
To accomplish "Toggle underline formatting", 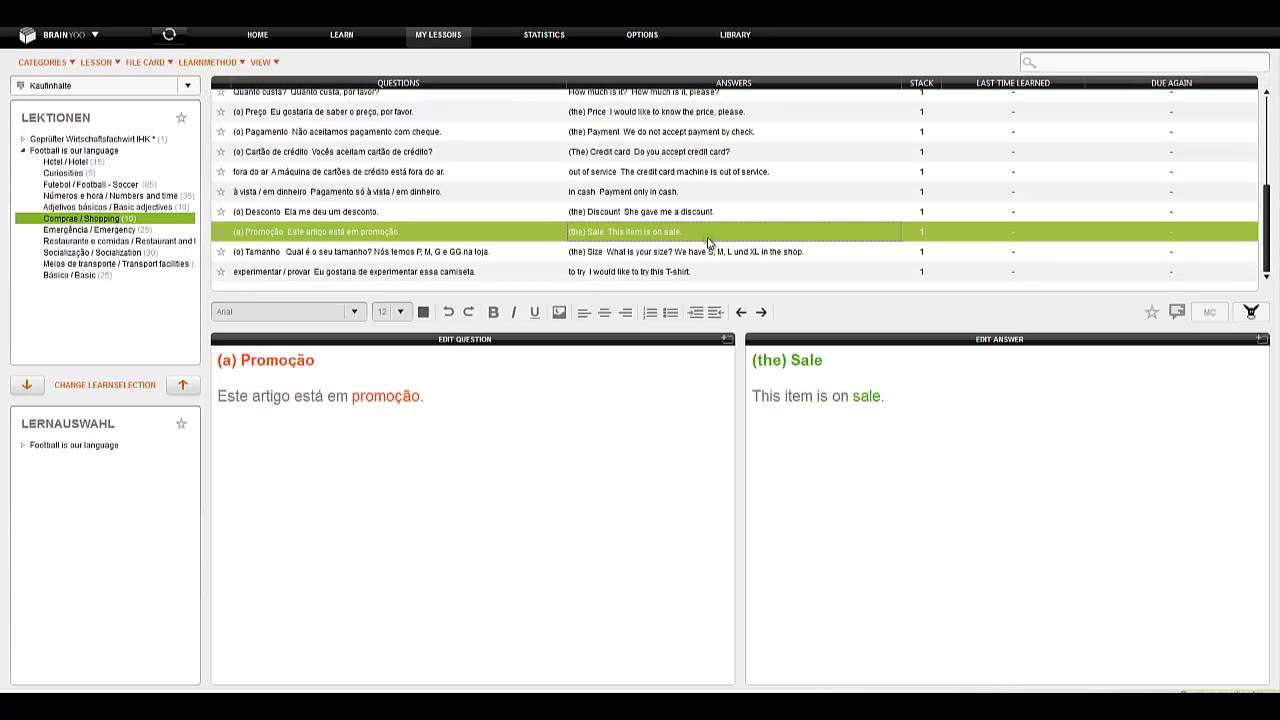I will 535,312.
